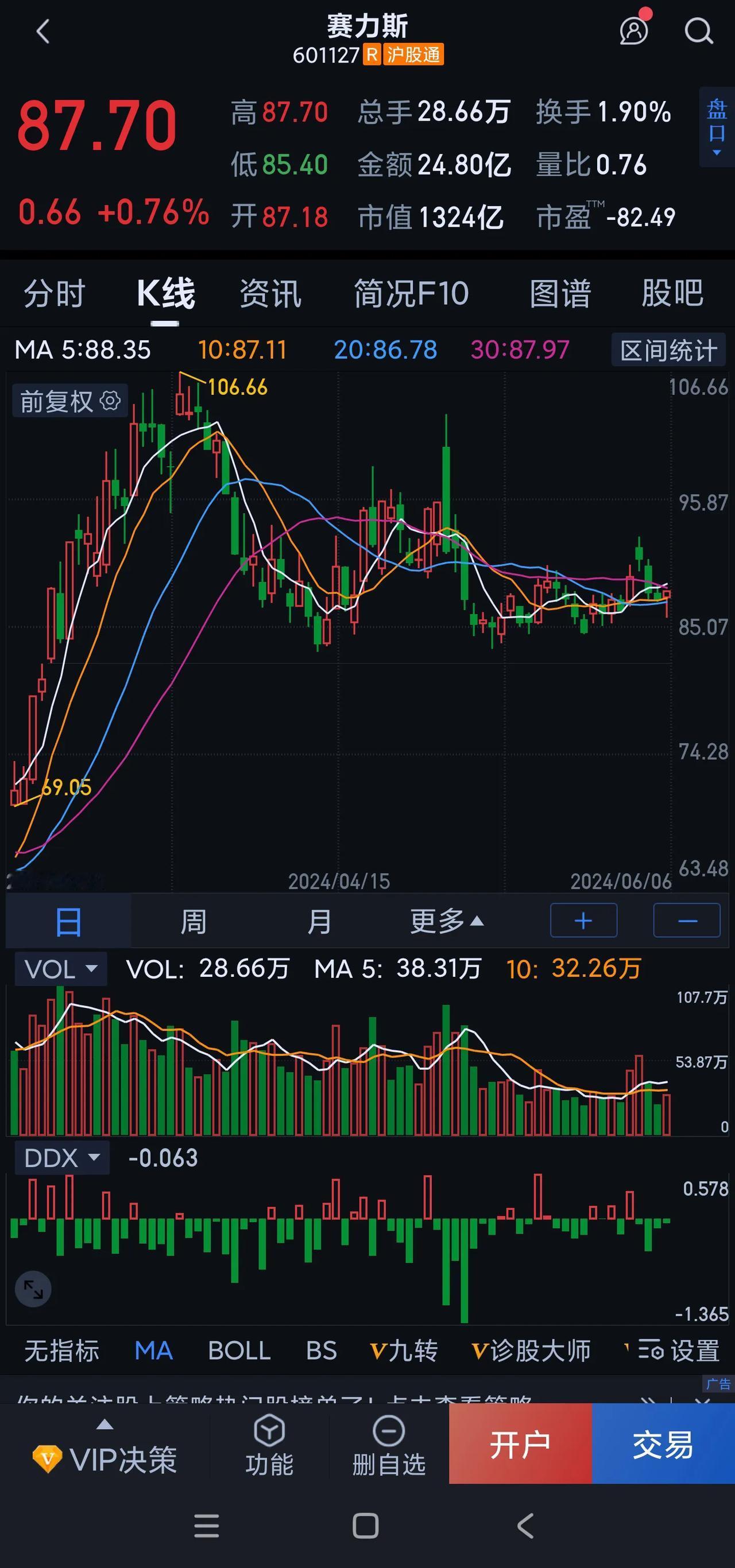Tap the orange R badge

coord(372,55)
